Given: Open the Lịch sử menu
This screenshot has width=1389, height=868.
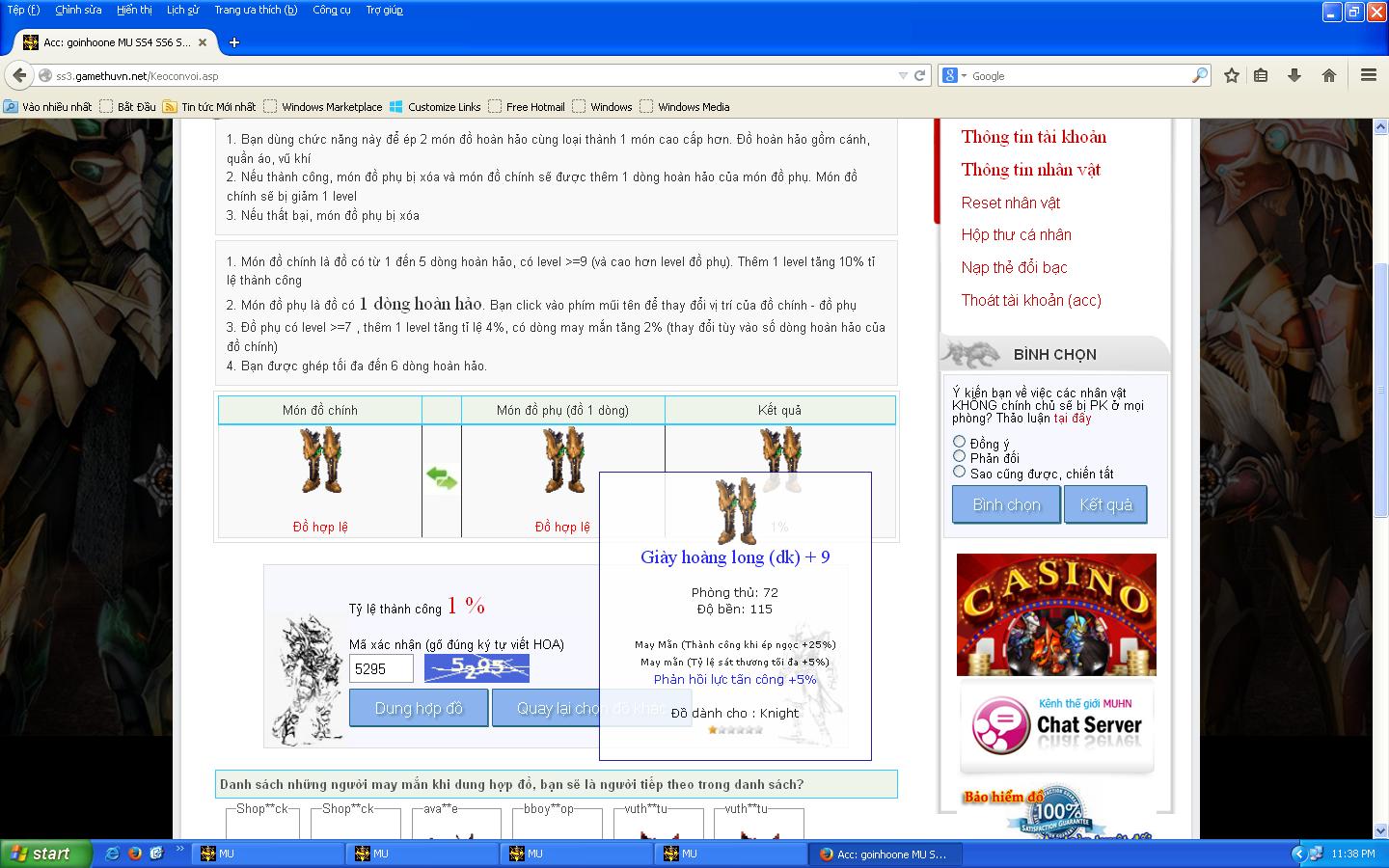Looking at the screenshot, I should (x=182, y=10).
